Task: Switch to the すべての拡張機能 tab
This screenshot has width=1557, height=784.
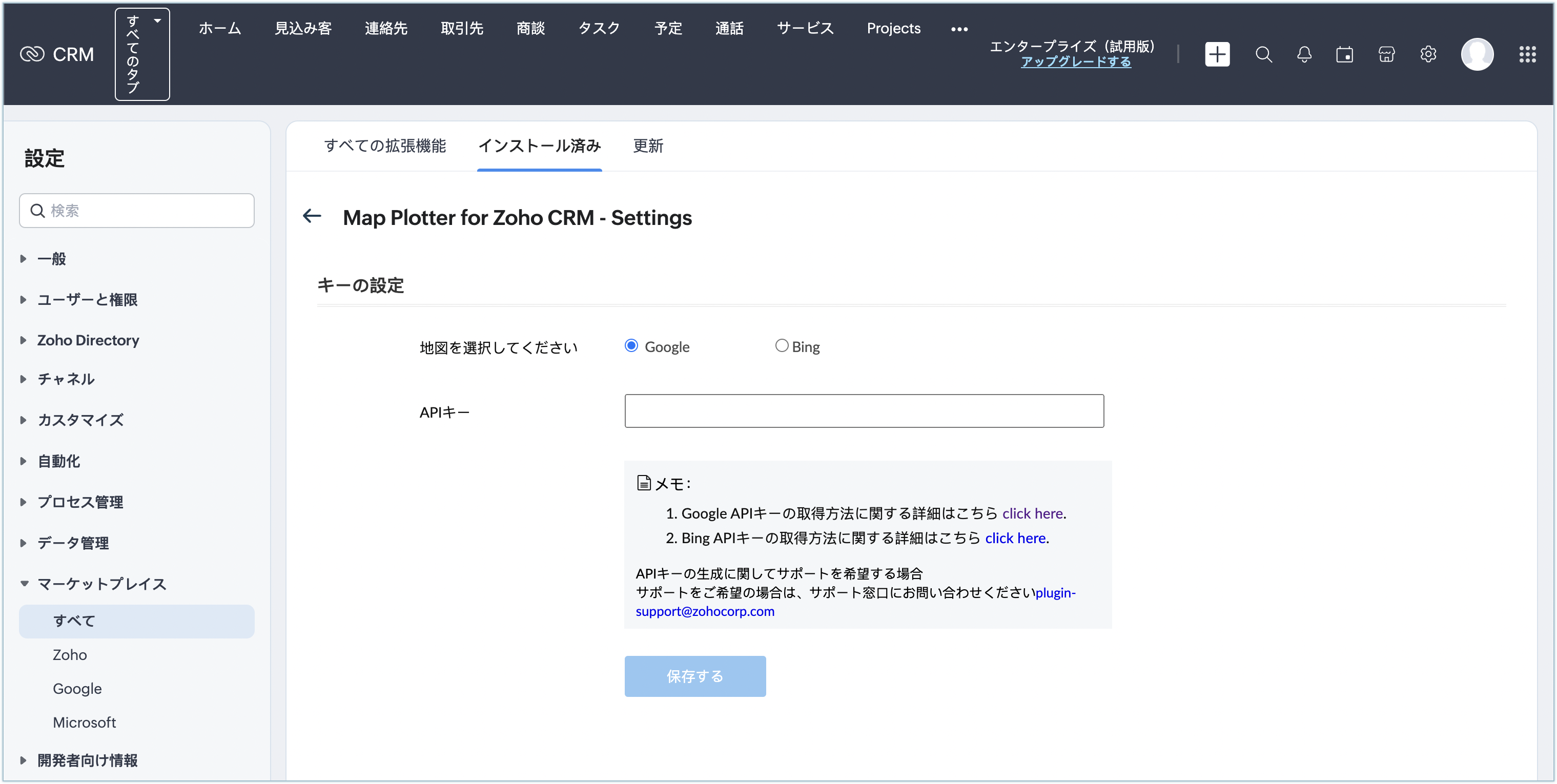Action: [384, 146]
